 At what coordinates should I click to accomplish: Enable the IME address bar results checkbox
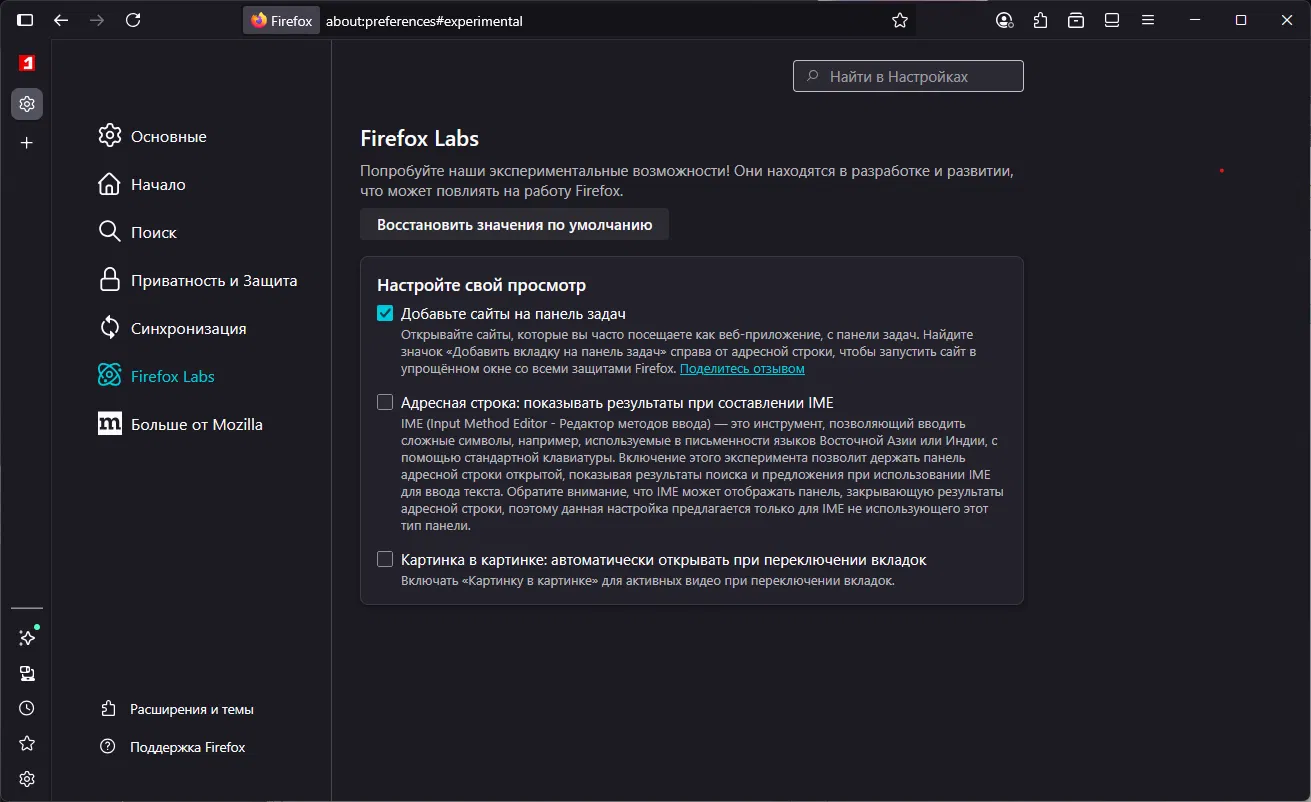(385, 403)
